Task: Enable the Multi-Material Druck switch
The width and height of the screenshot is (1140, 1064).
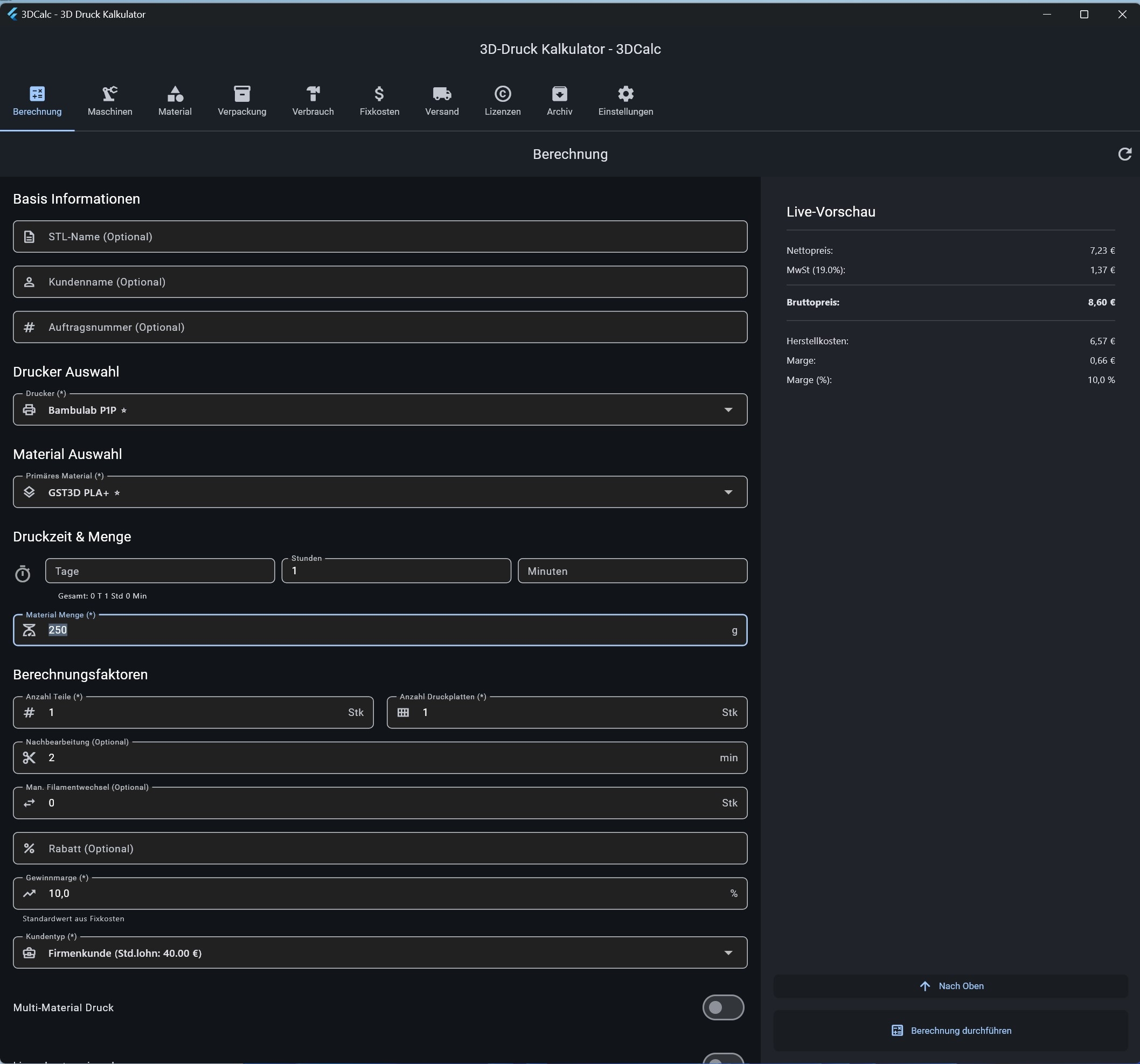Action: pos(722,1007)
